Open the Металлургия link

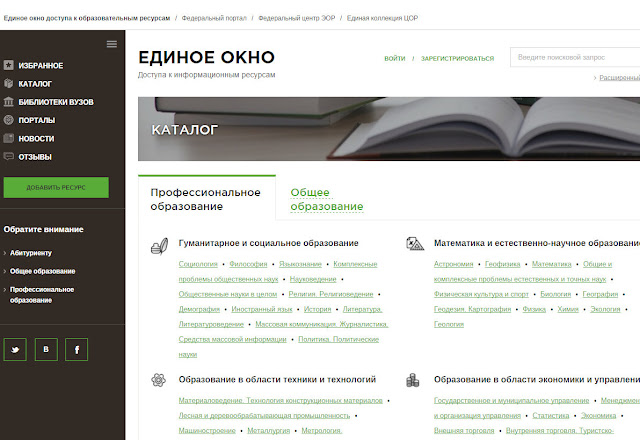pos(269,431)
